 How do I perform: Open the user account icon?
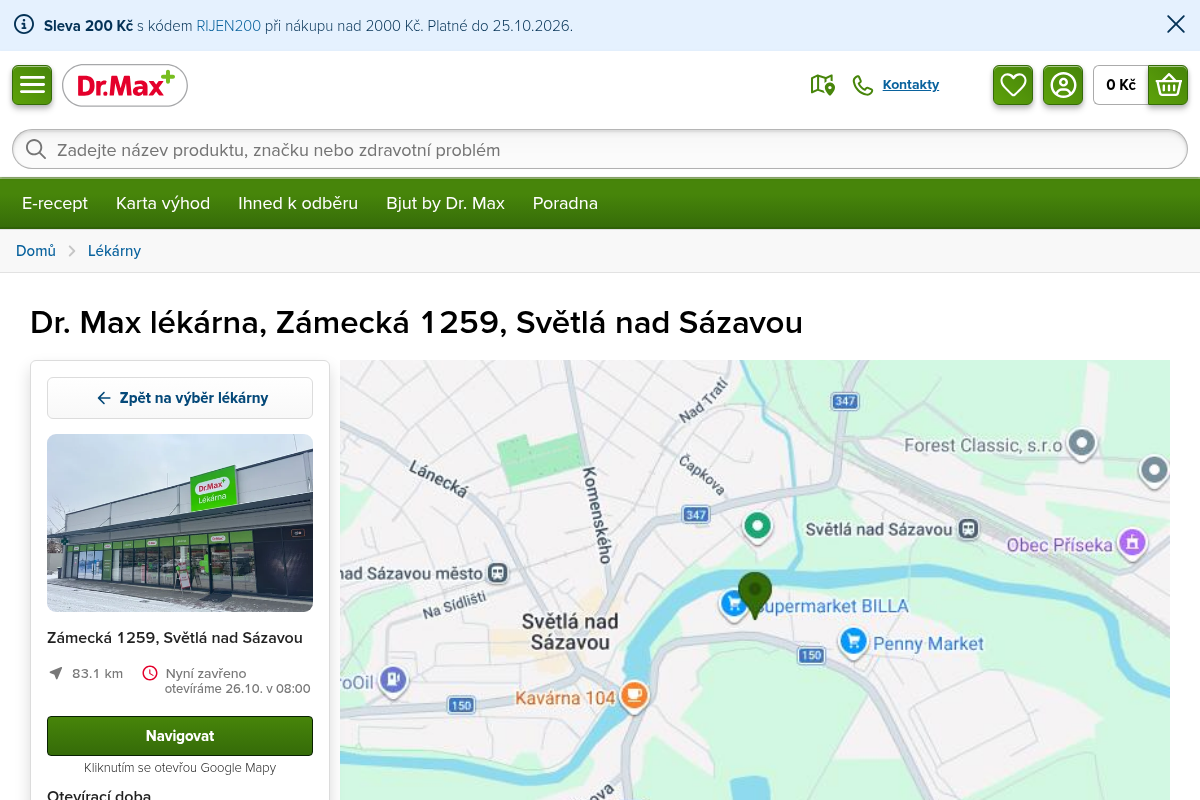click(1063, 85)
